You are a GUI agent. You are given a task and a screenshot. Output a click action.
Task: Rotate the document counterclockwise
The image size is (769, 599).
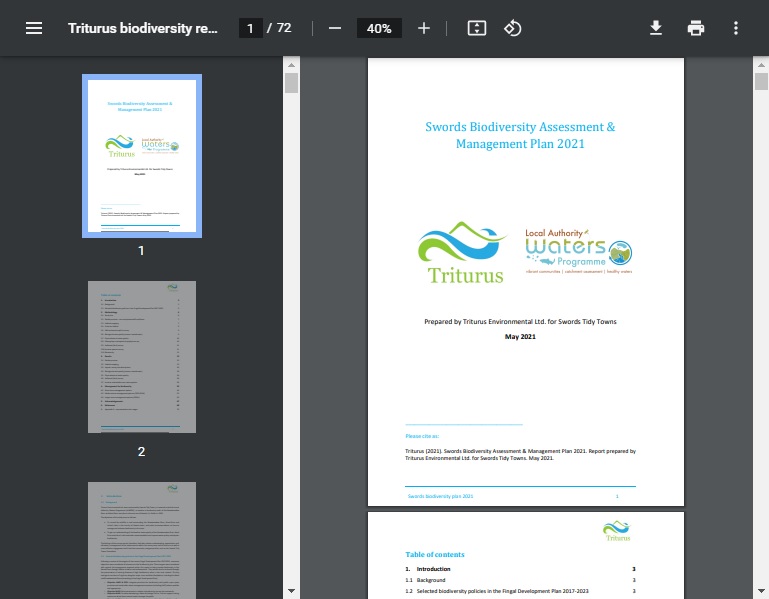(513, 28)
